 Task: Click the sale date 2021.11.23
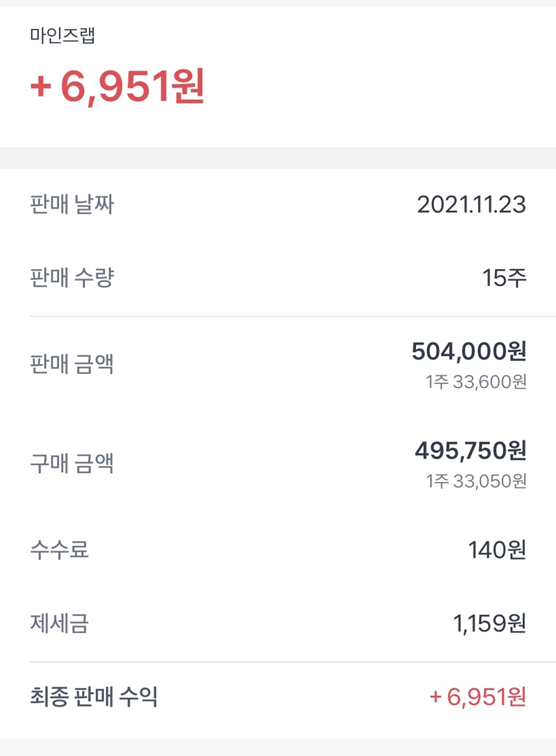click(471, 204)
